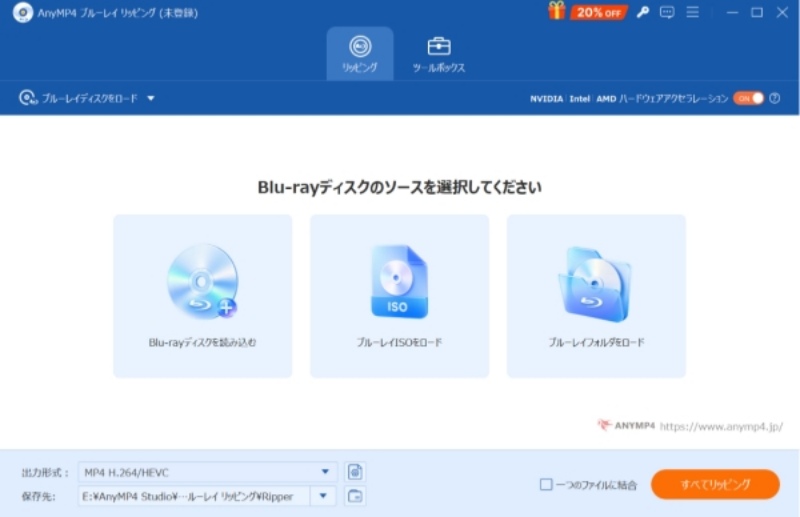Select ブルーレイフォルダをロード card

596,296
